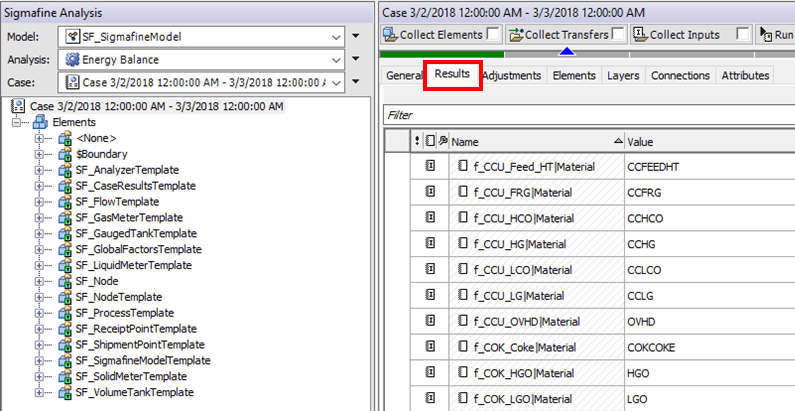Tick the Collect Elements checkbox
795x411 pixels.
(x=492, y=34)
